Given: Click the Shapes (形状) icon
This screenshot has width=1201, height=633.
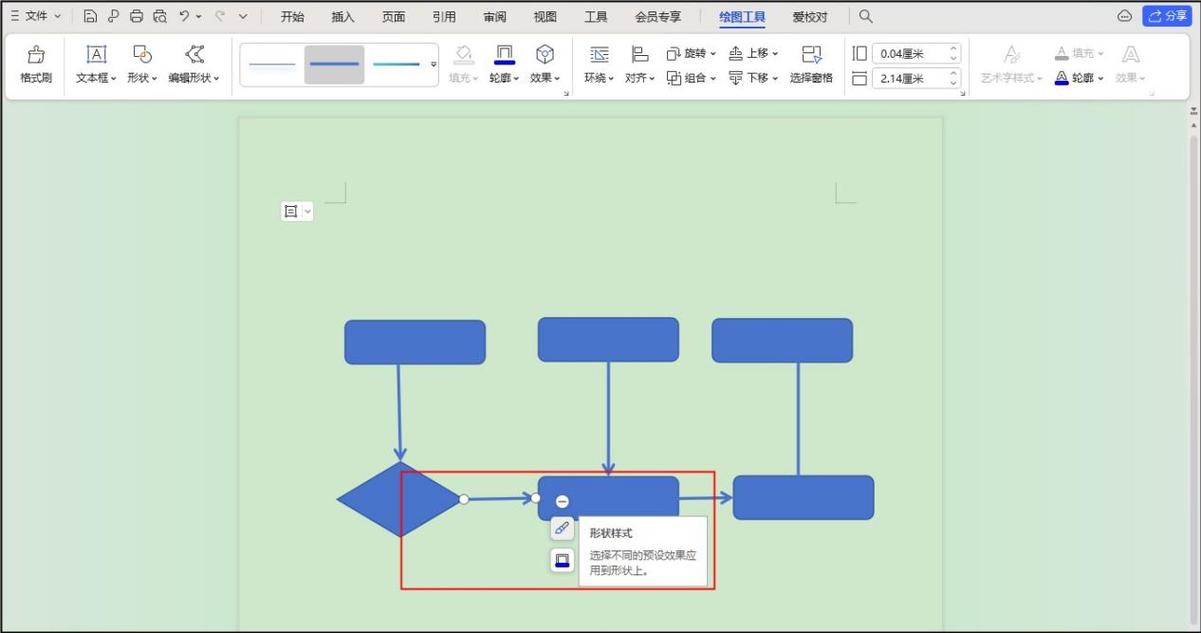Looking at the screenshot, I should tap(142, 55).
